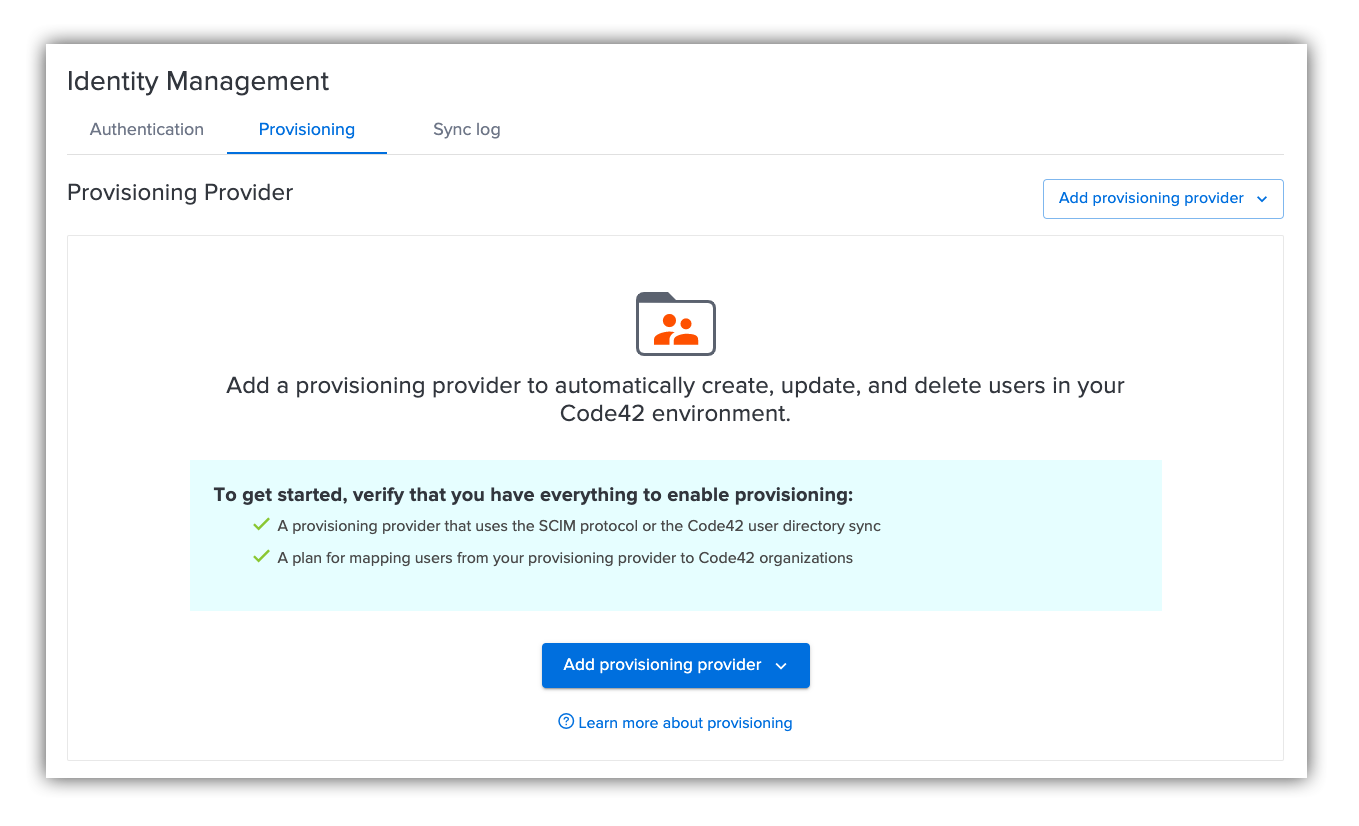Screen dimensions: 1359x826
Task: Expand the top-right Add provisioning provider dropdown
Action: pos(1162,198)
